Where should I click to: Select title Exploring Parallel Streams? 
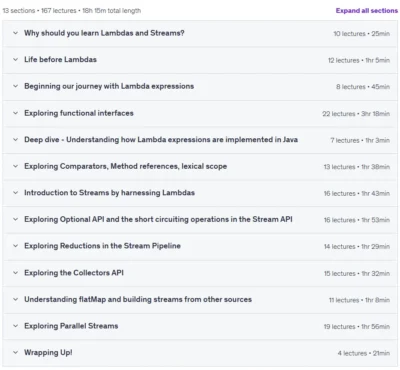point(71,326)
